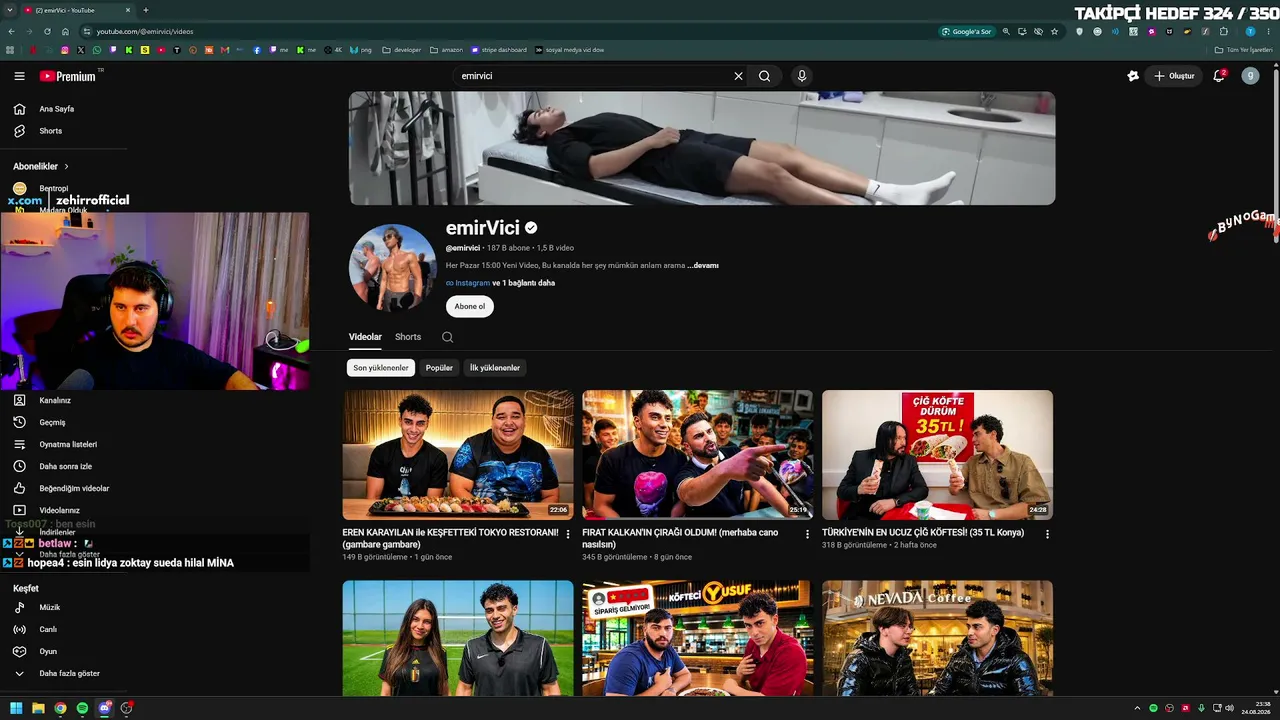Open the EREN KARAYILAN sushi video thumbnail
The height and width of the screenshot is (720, 1280).
click(458, 455)
